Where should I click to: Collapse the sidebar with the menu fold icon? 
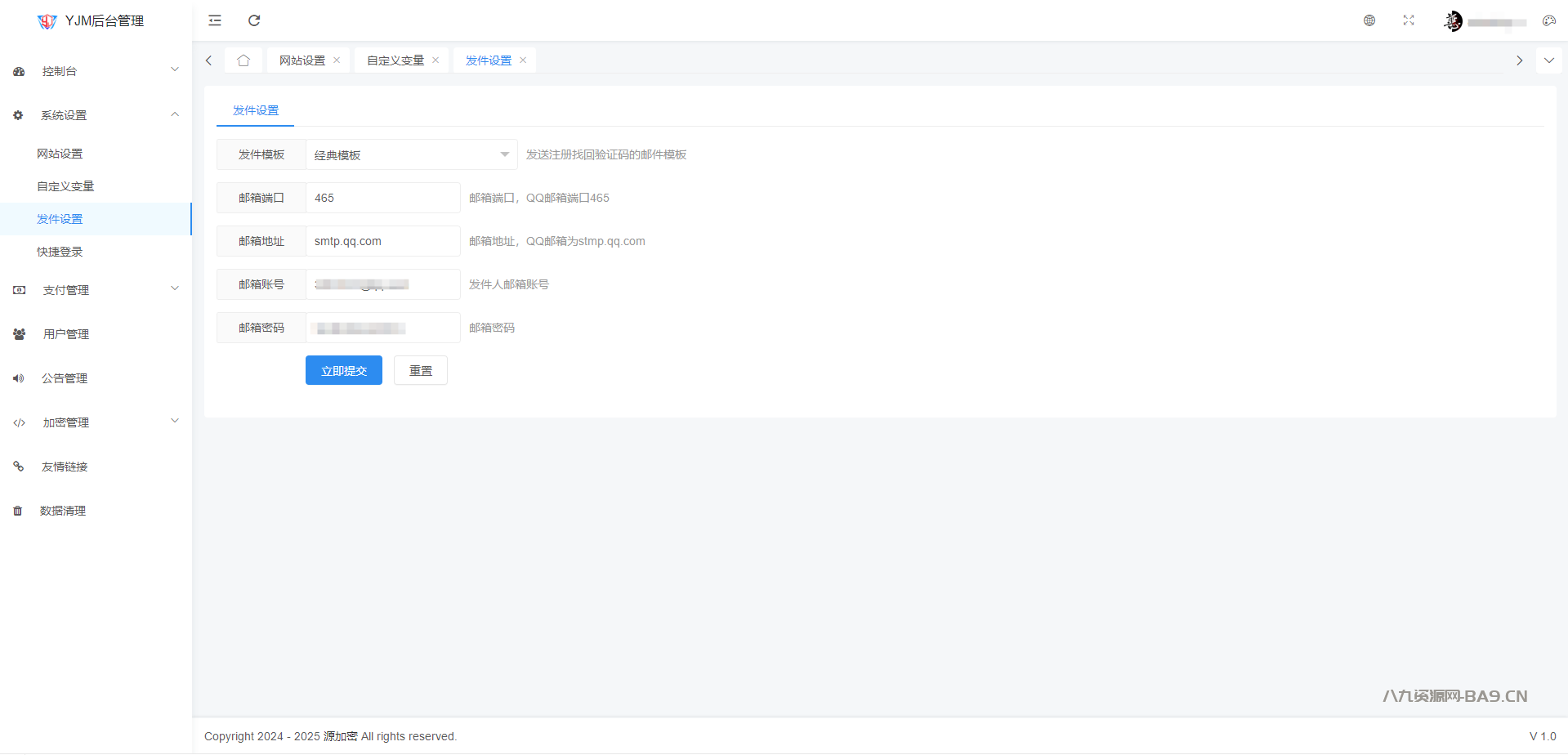click(x=215, y=20)
